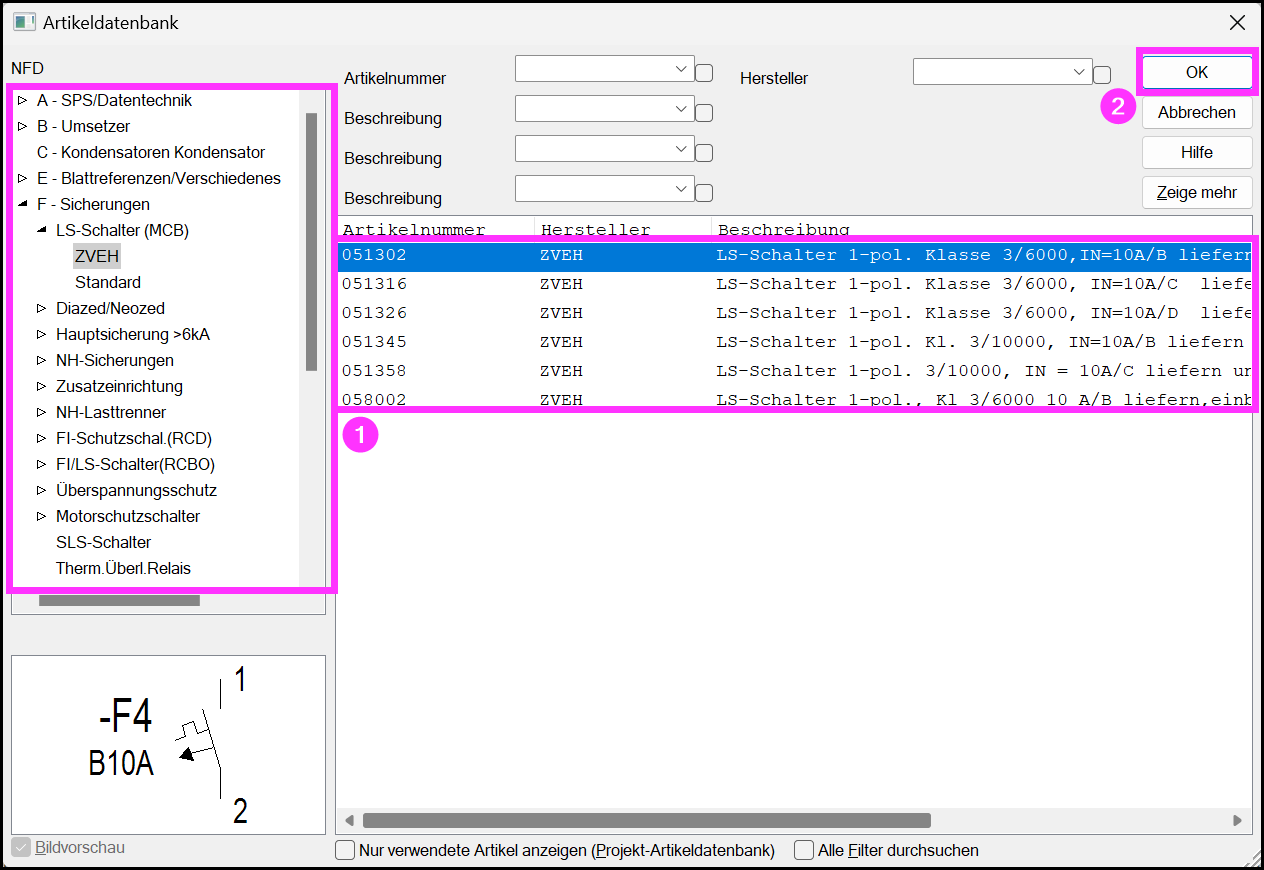Tick the Alle Filter durchsuchen checkbox
The image size is (1264, 870).
[804, 850]
